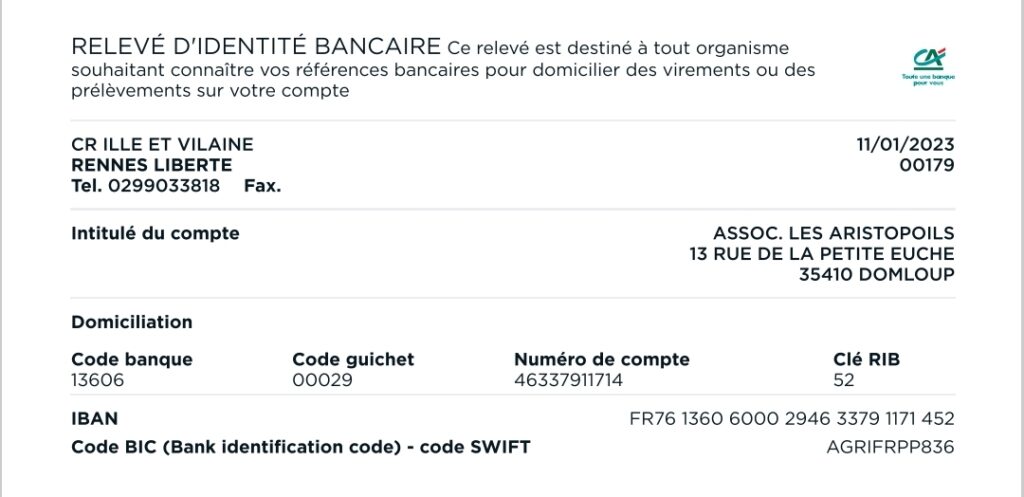The width and height of the screenshot is (1024, 497).
Task: Click the Numéro de compte label
Action: pyautogui.click(x=602, y=359)
